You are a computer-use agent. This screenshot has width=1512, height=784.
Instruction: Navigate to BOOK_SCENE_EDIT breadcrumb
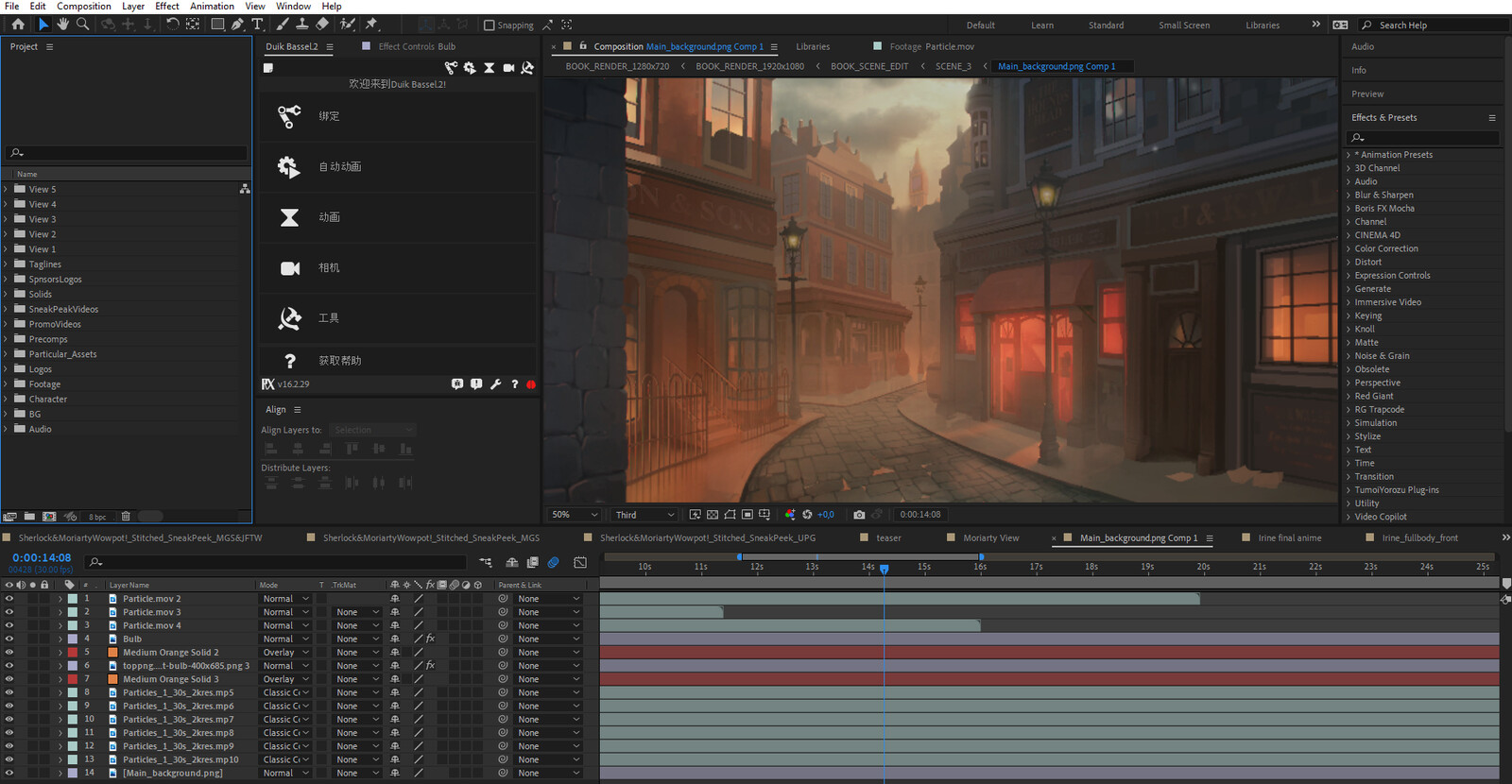pos(869,66)
